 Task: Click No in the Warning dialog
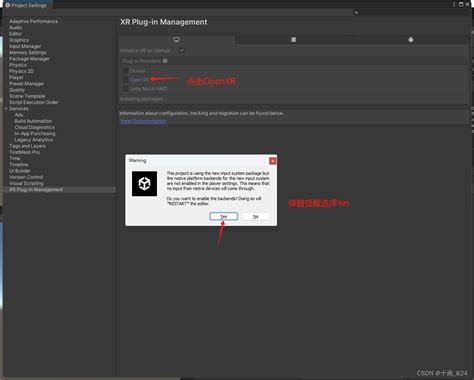point(256,216)
